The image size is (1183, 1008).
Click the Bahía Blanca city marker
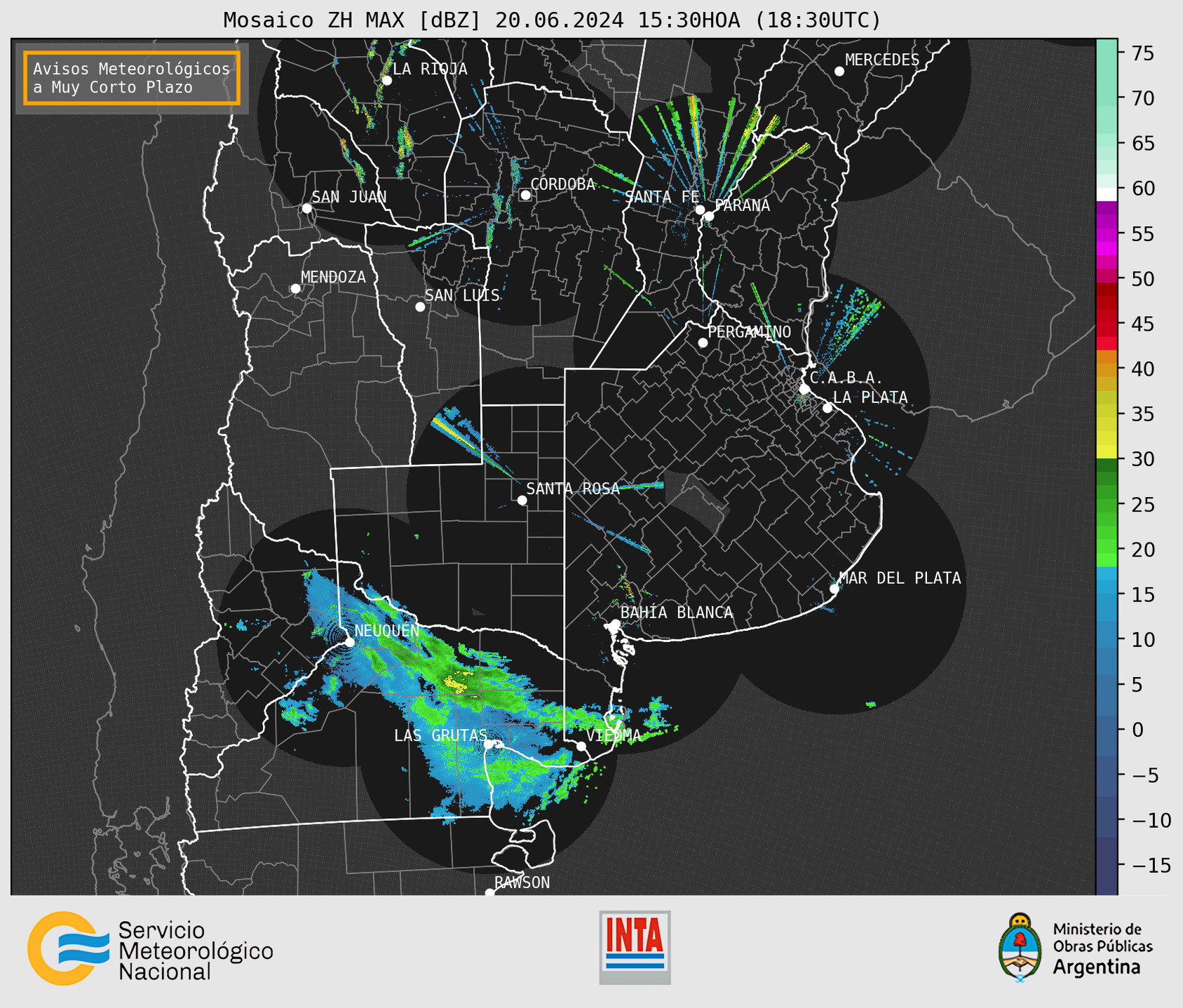point(615,624)
